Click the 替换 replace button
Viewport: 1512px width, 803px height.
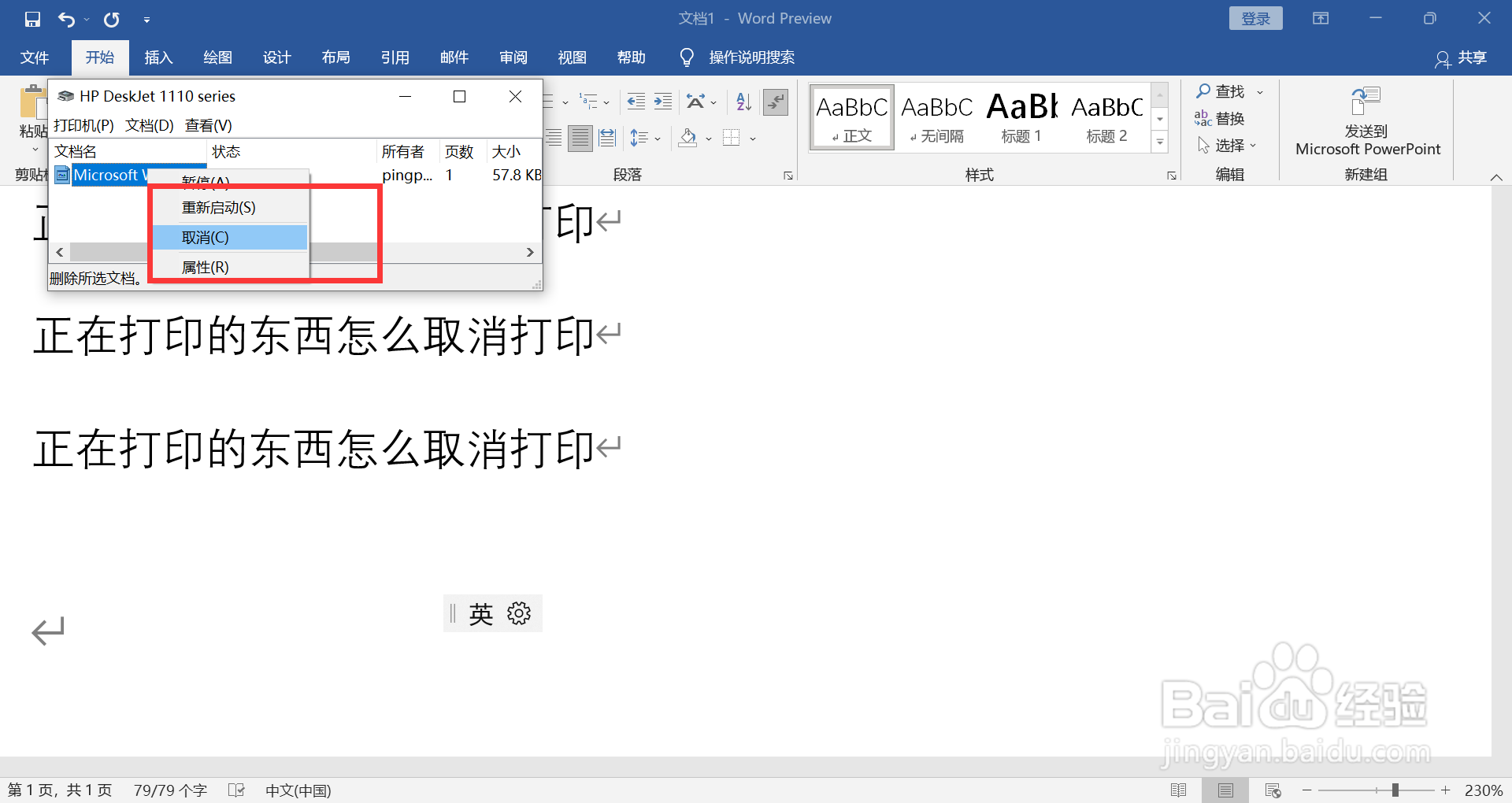tap(1220, 119)
